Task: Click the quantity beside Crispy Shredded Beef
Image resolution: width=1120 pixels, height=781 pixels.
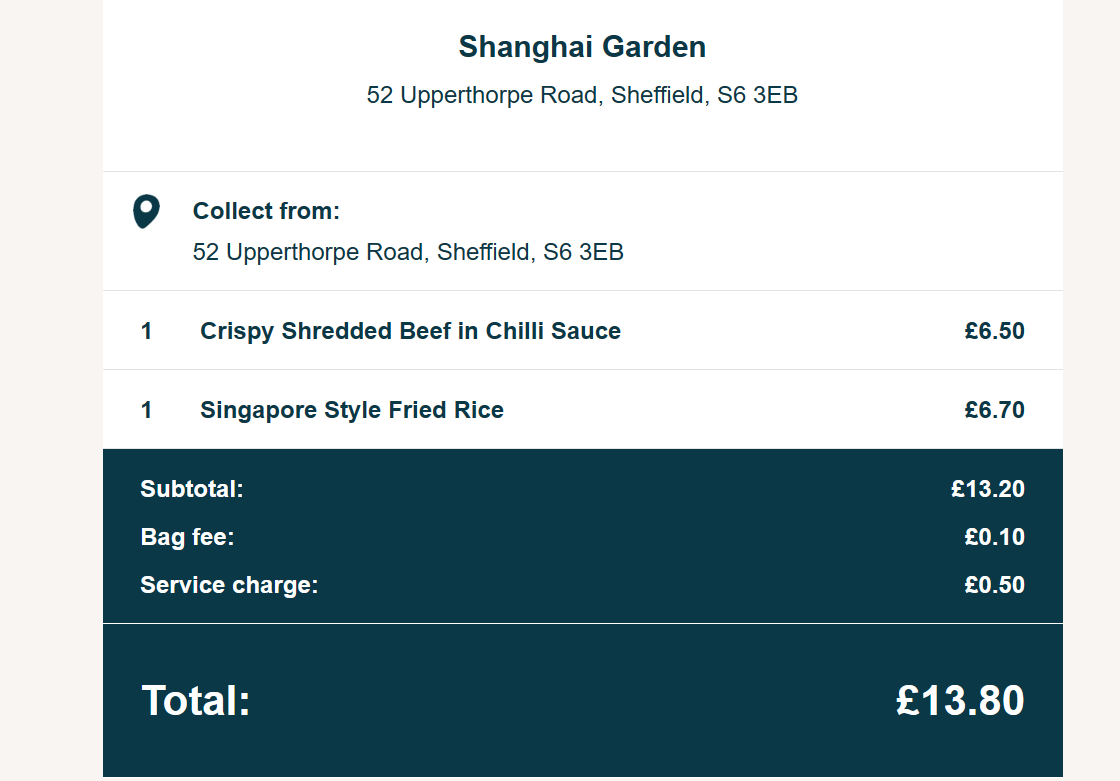Action: [x=147, y=331]
